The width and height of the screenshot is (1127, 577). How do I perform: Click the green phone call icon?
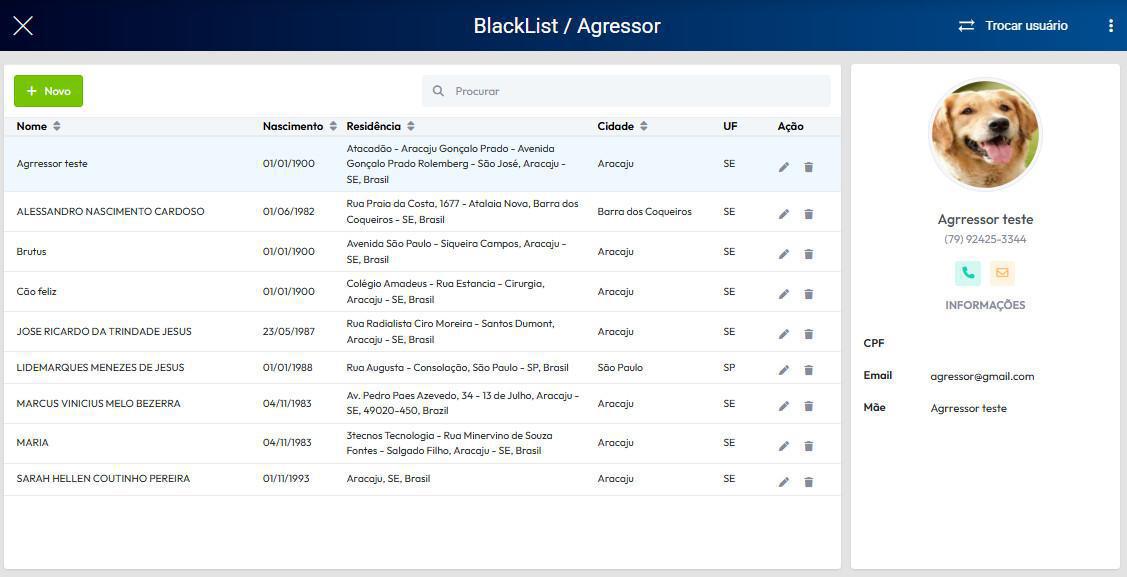[967, 273]
